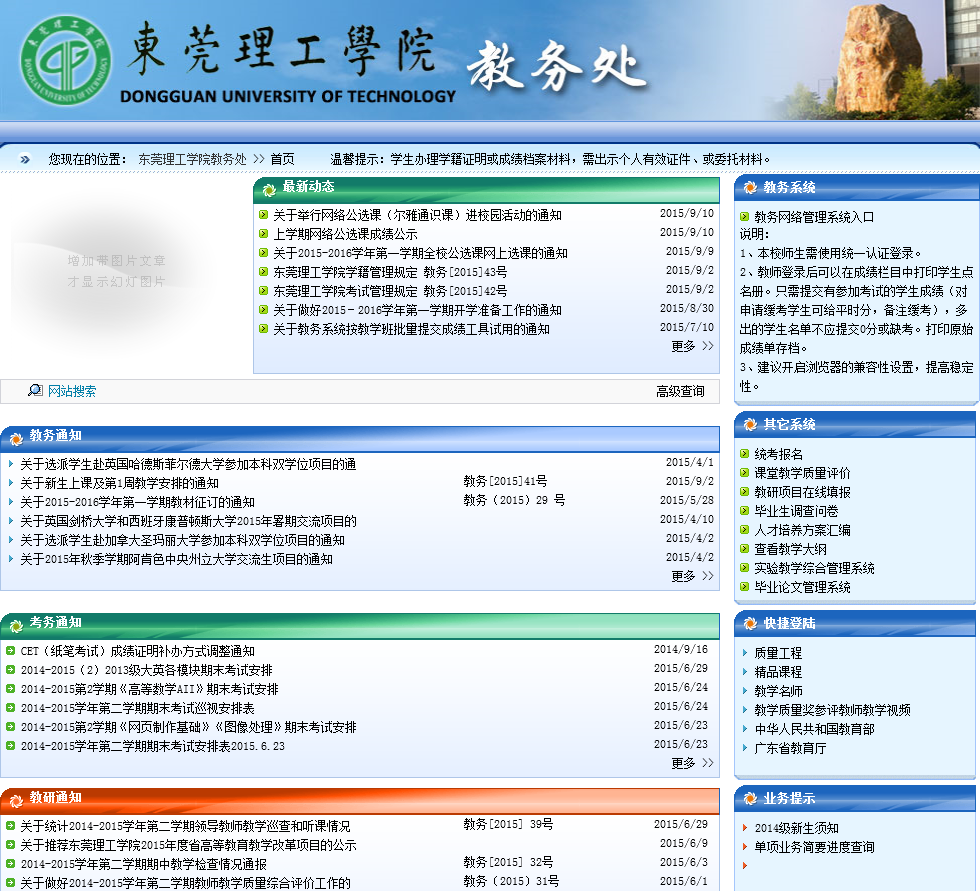This screenshot has height=891, width=980.
Task: Open 东莞理工学院学籍管理规定 notice
Action: pos(390,272)
